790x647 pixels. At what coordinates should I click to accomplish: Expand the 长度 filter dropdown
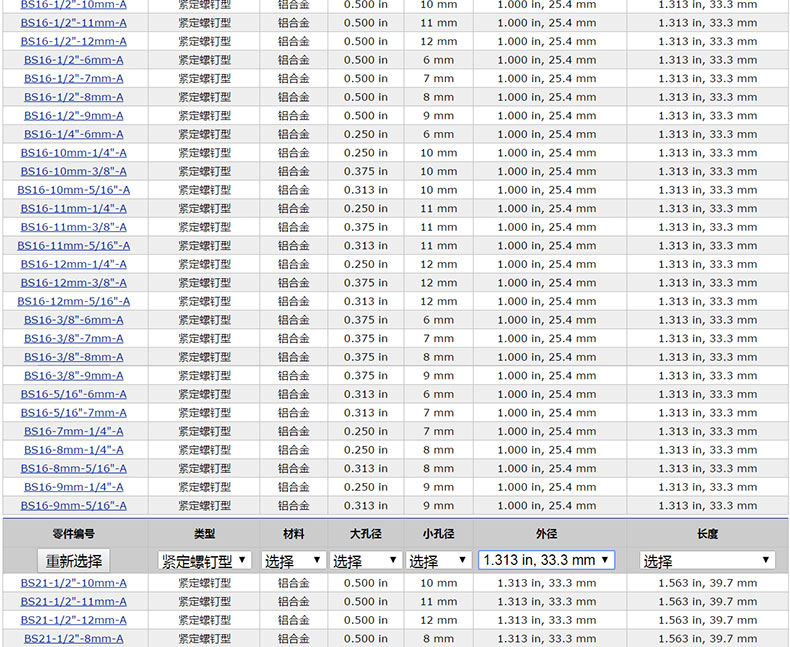tap(707, 561)
